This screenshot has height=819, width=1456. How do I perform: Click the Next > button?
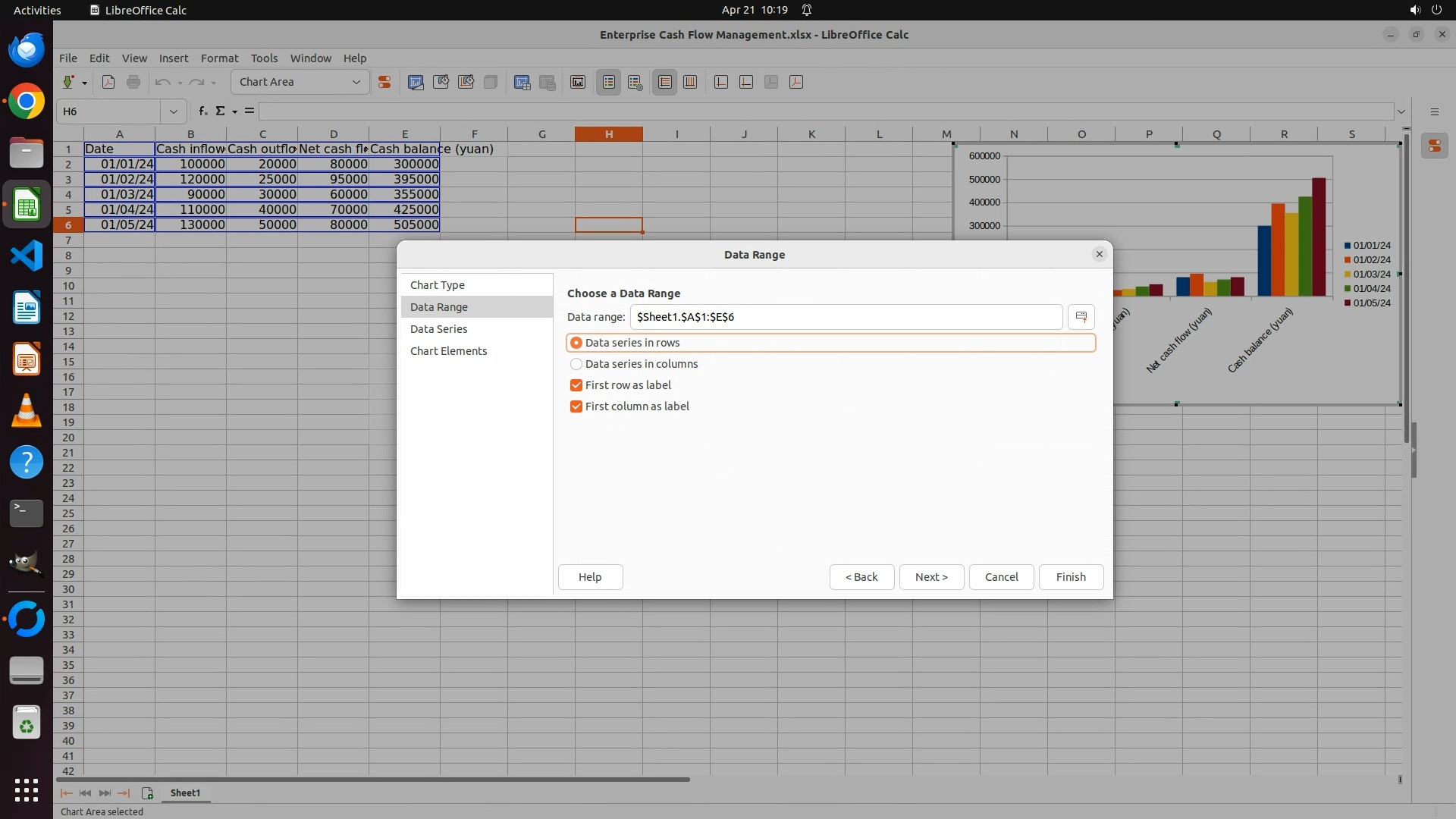(x=930, y=577)
